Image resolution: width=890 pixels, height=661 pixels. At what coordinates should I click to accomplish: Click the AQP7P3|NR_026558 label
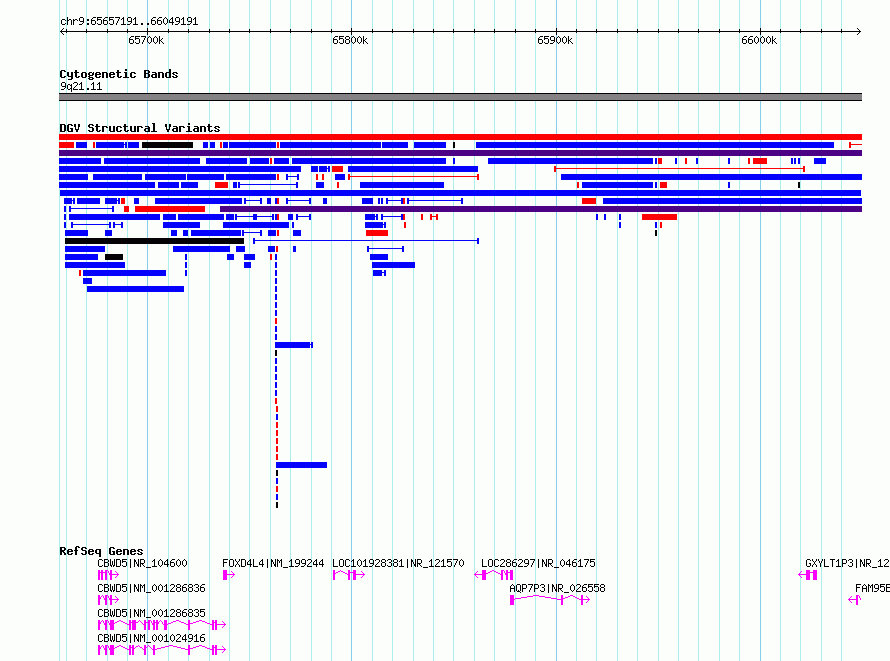[557, 588]
